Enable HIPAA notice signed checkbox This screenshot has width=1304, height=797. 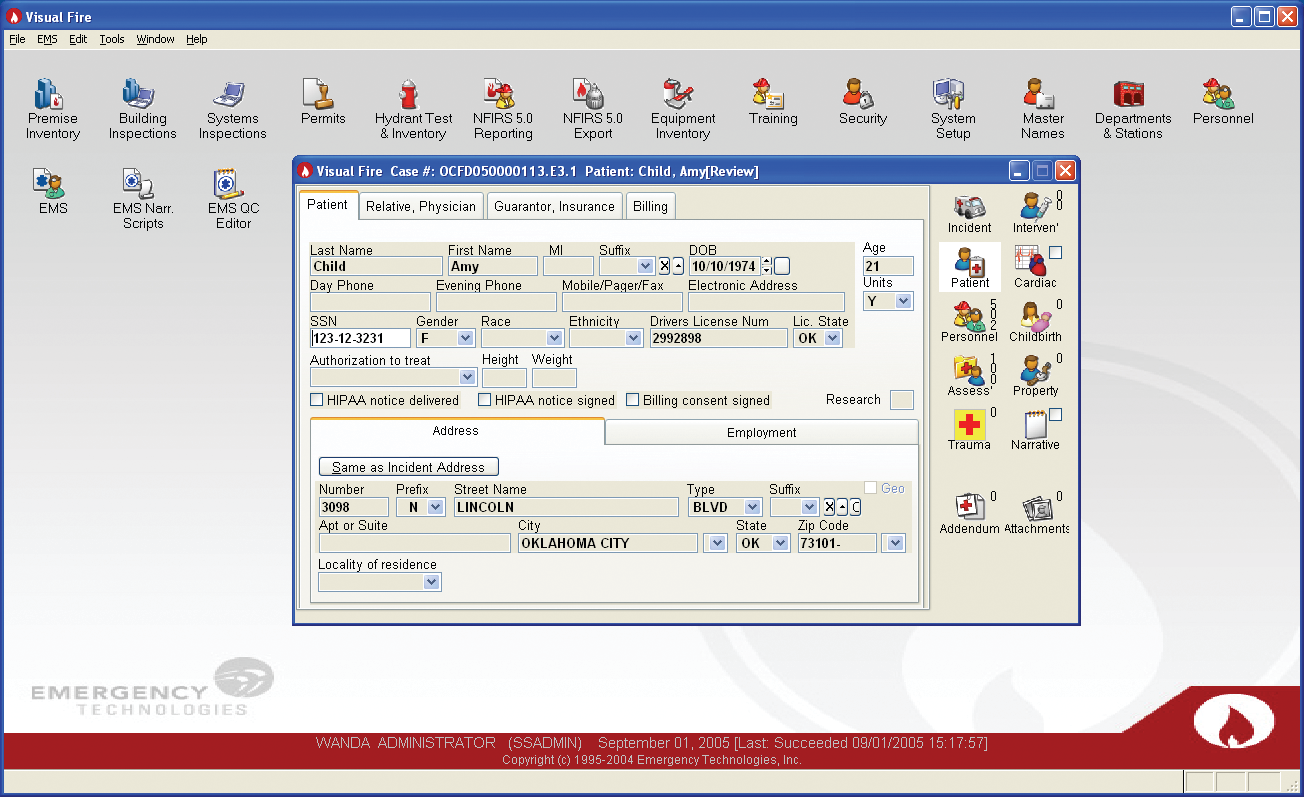pyautogui.click(x=485, y=400)
